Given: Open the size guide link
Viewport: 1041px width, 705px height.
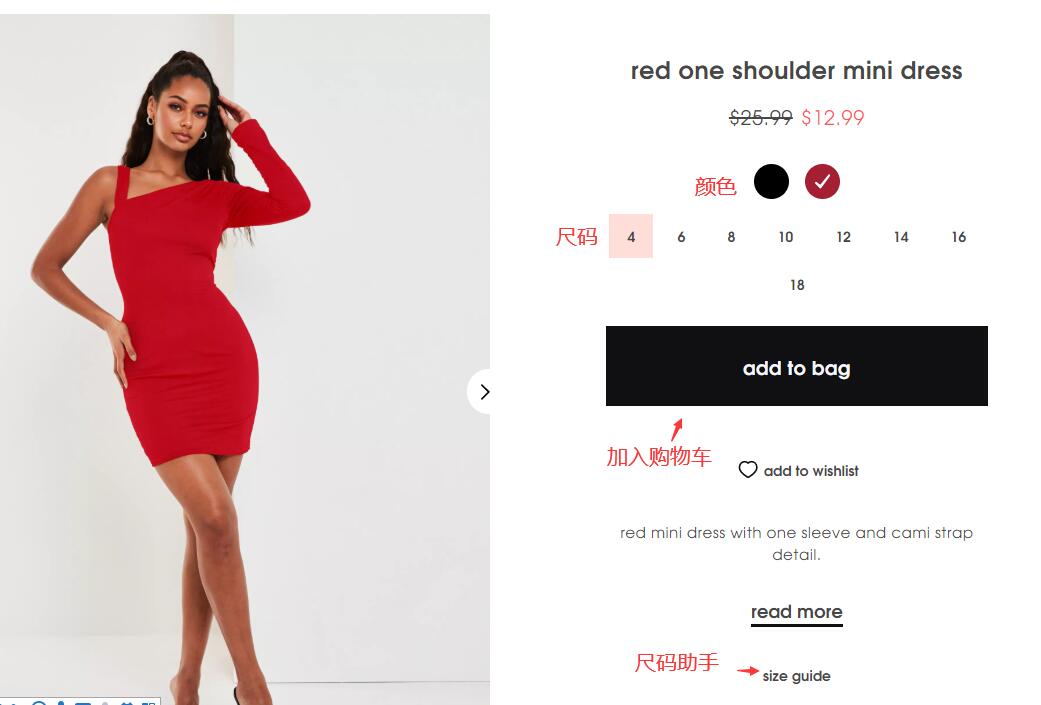Looking at the screenshot, I should 797,676.
